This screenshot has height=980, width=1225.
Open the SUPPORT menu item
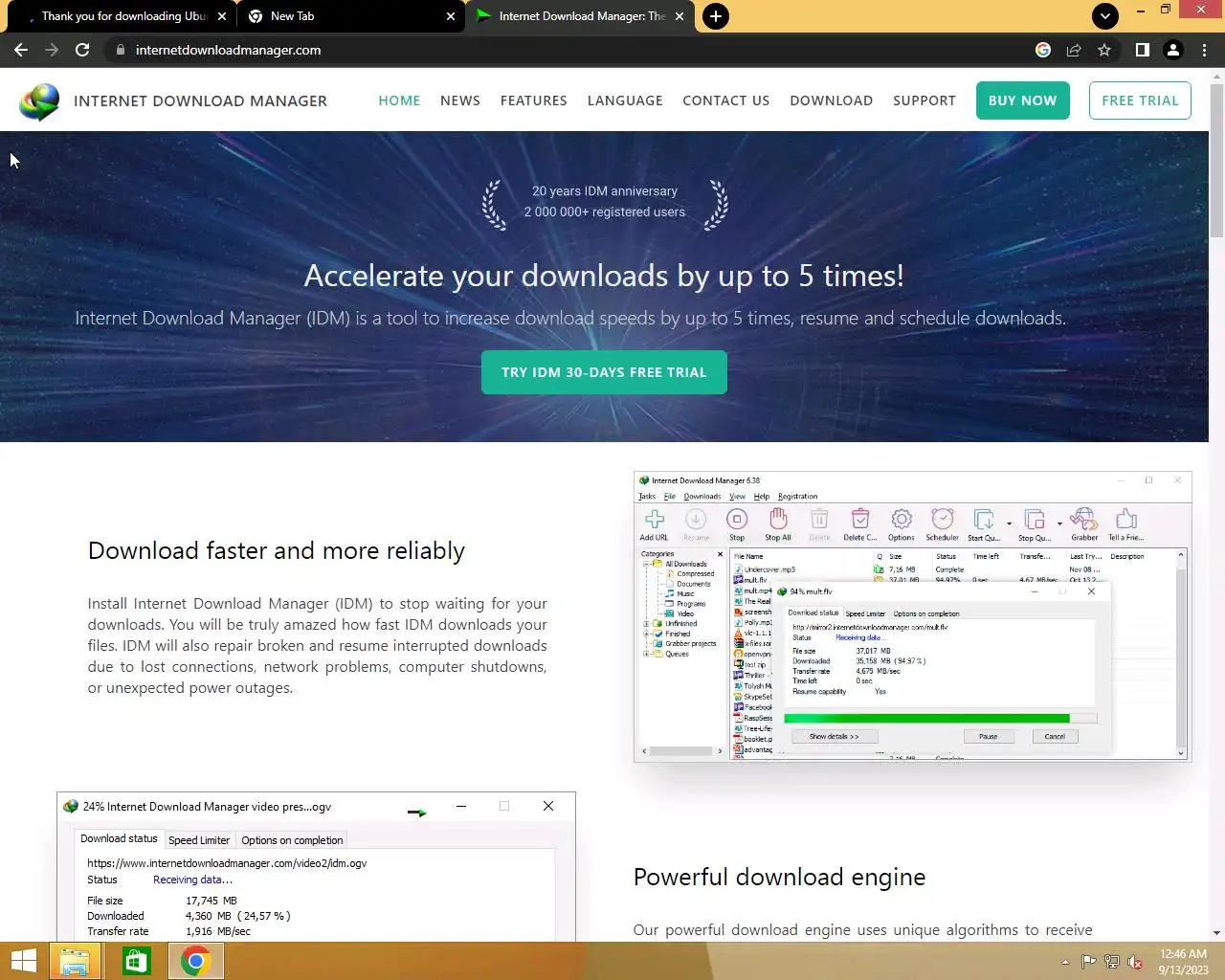coord(924,100)
